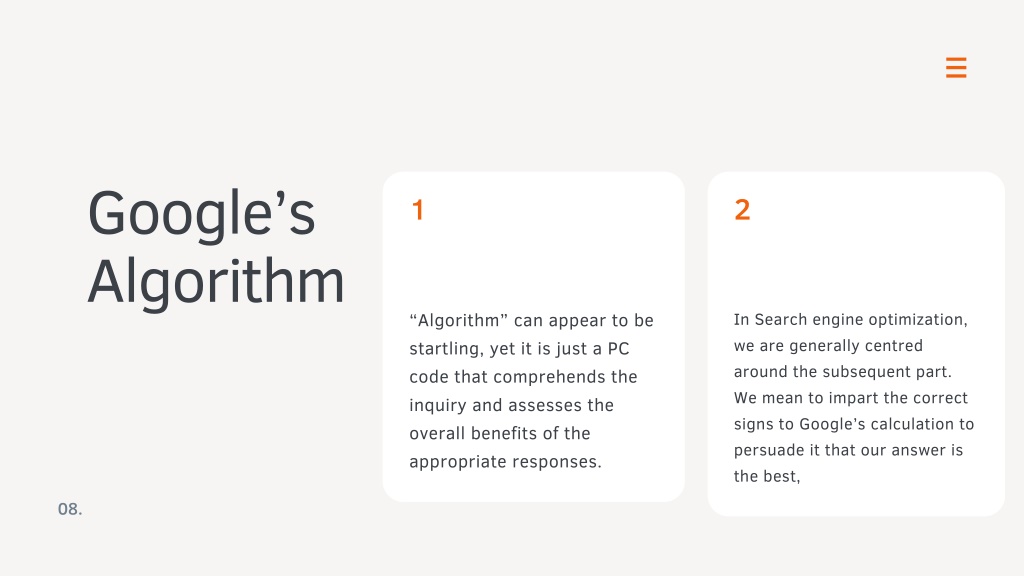Click the text 'appropriate responses.'
The width and height of the screenshot is (1024, 576).
click(x=505, y=462)
